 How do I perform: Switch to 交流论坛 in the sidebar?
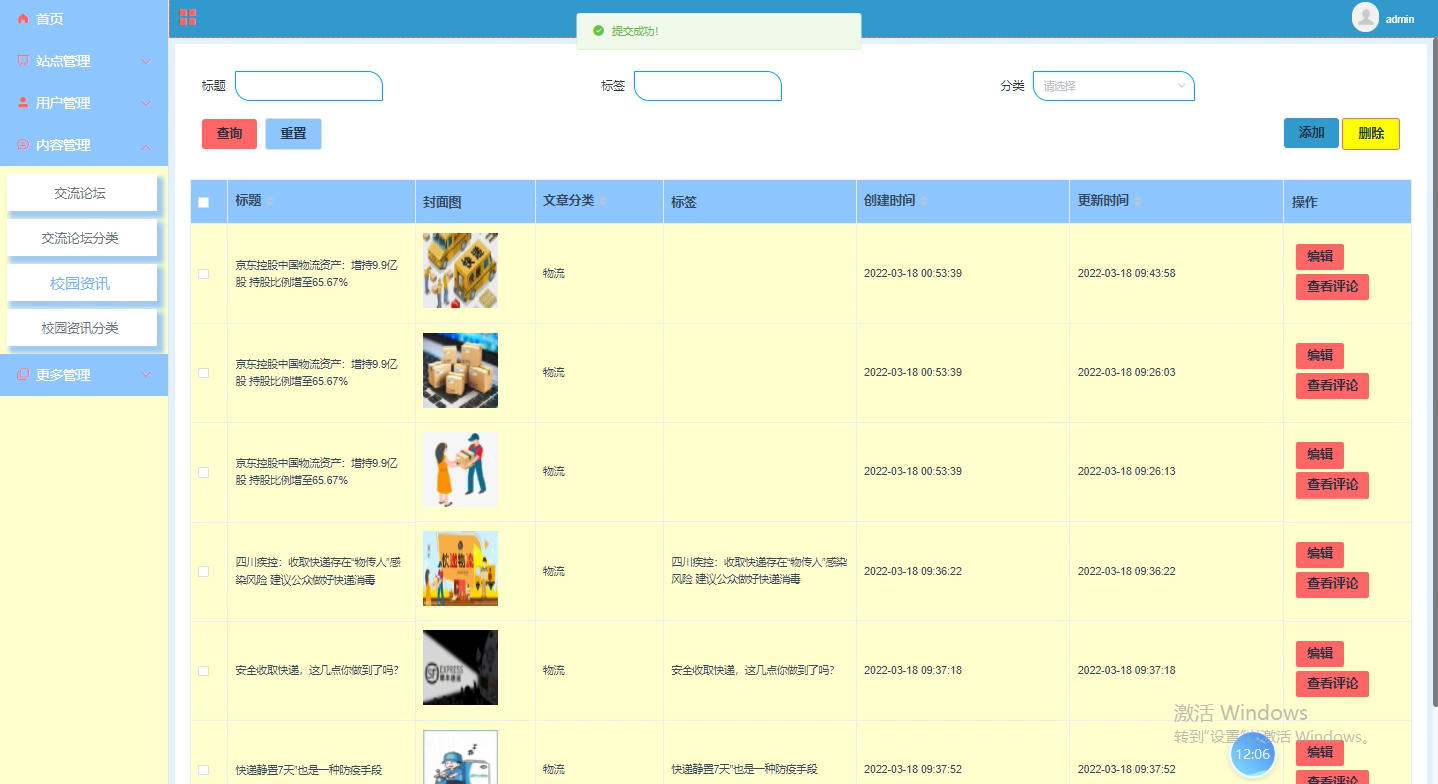click(x=81, y=194)
